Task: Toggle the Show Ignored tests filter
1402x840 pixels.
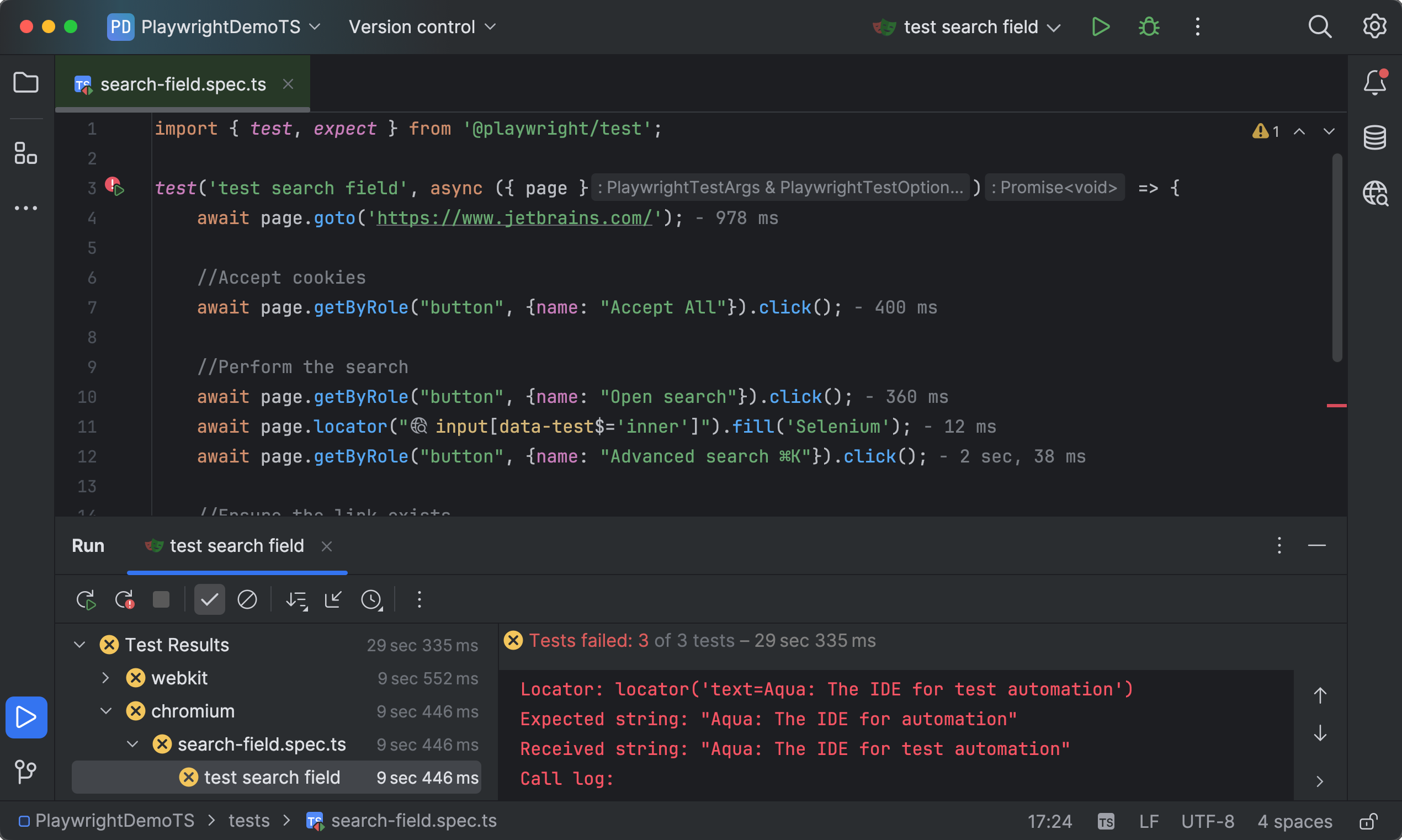Action: (x=247, y=599)
